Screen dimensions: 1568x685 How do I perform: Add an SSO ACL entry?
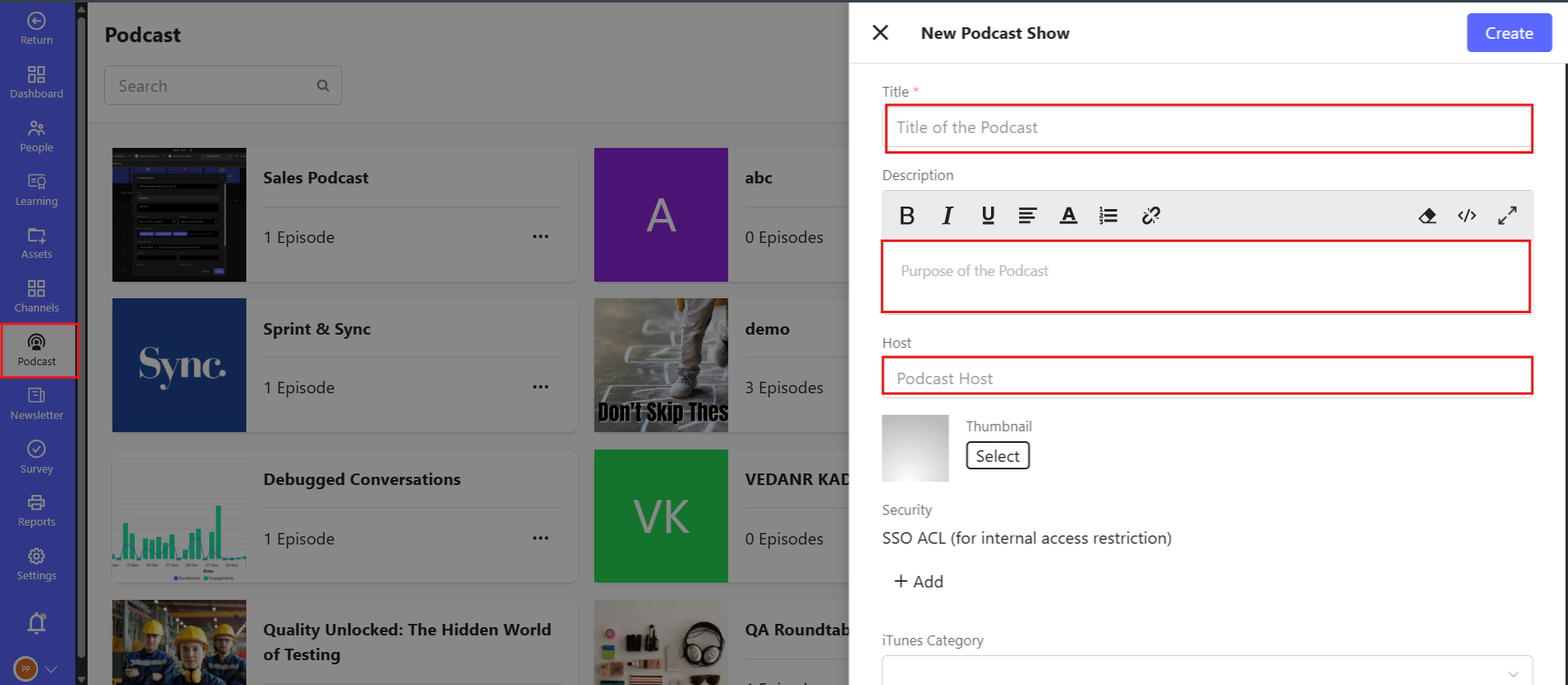pos(918,582)
